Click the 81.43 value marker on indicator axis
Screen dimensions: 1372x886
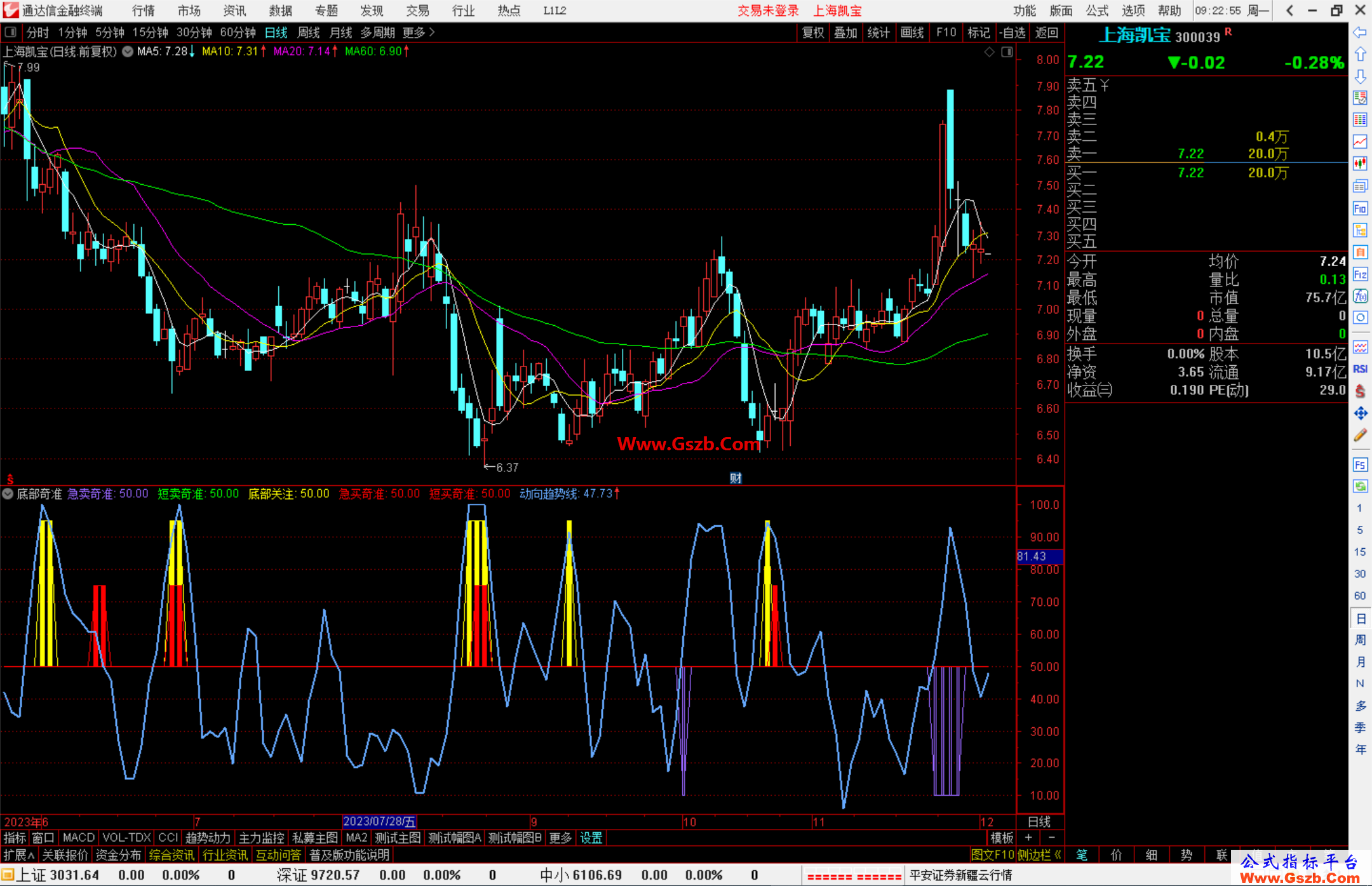[1040, 556]
